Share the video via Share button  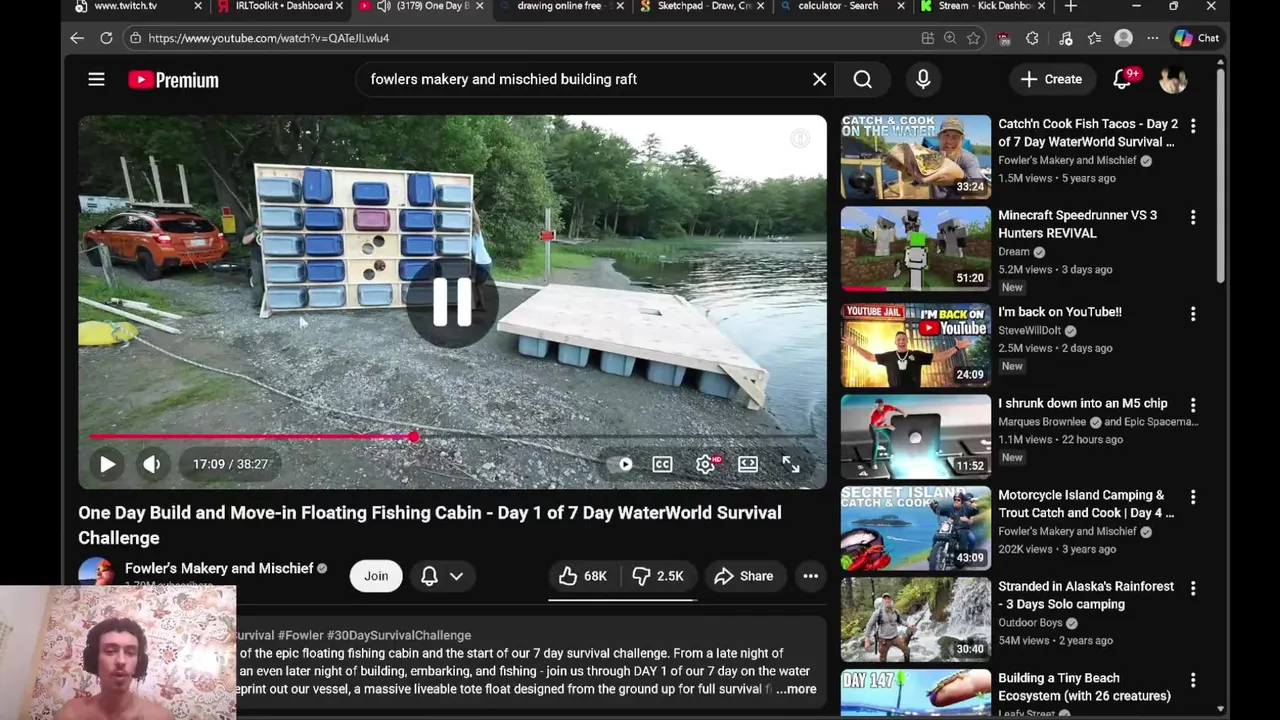(x=744, y=576)
